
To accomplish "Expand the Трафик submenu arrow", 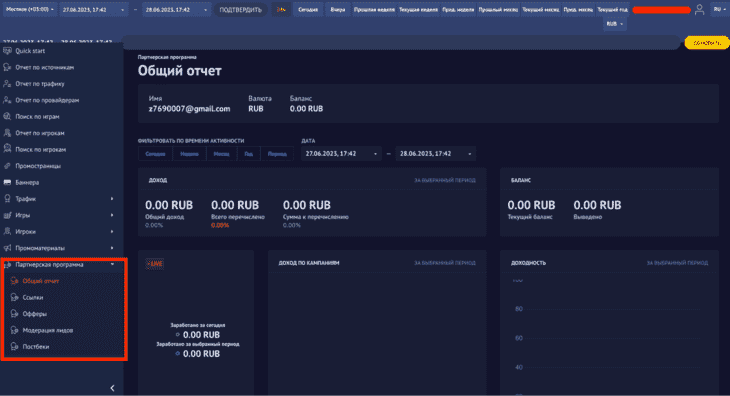I will pyautogui.click(x=112, y=199).
